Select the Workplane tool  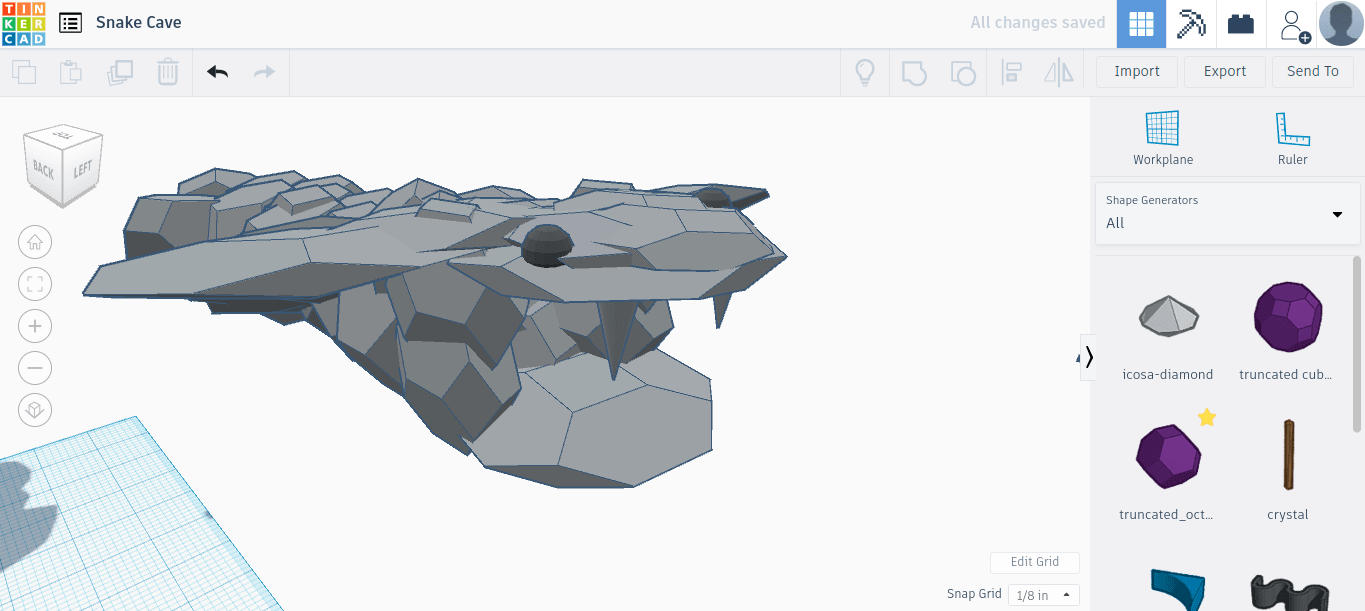click(1162, 135)
